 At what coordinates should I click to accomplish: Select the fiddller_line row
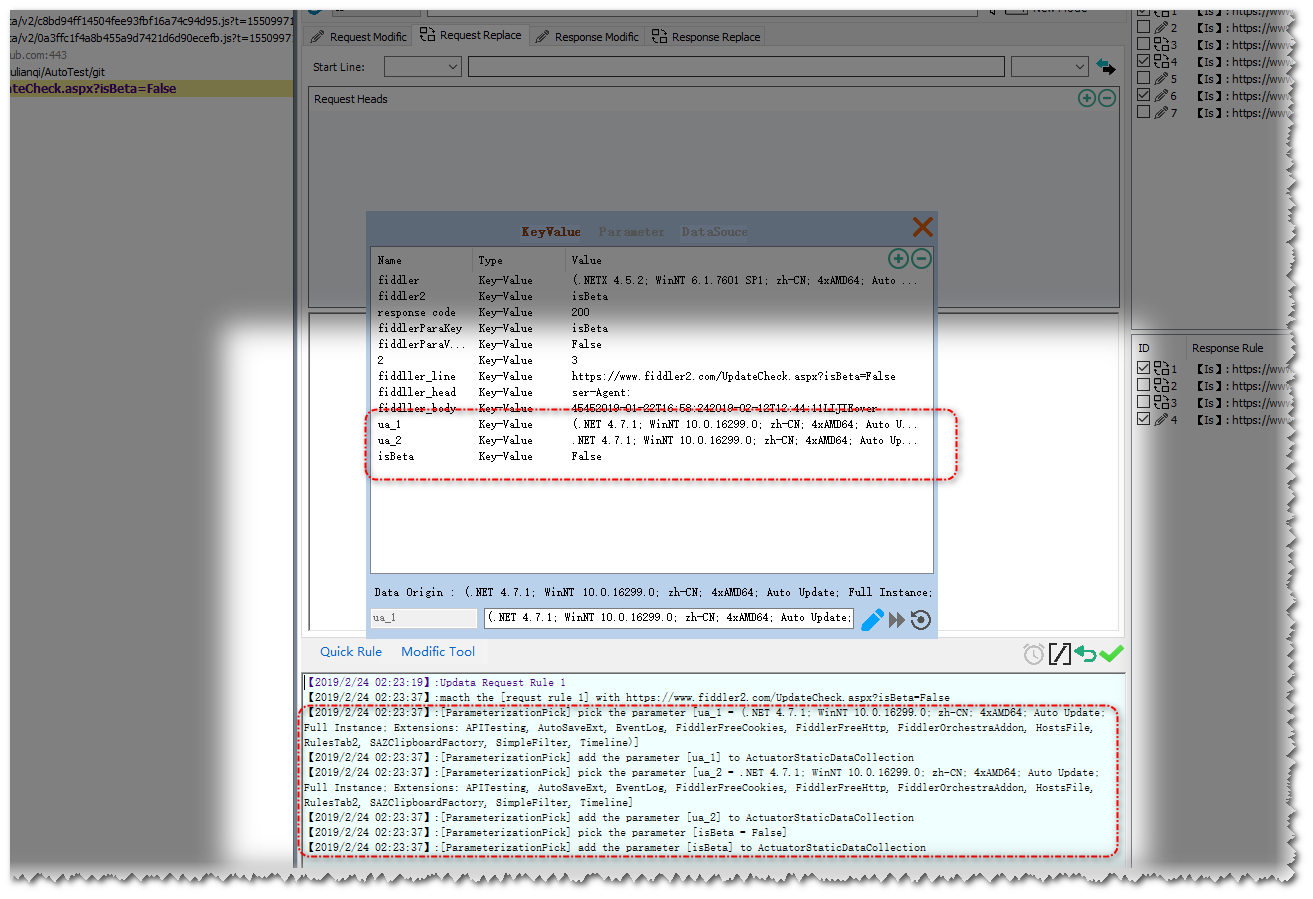pos(651,376)
